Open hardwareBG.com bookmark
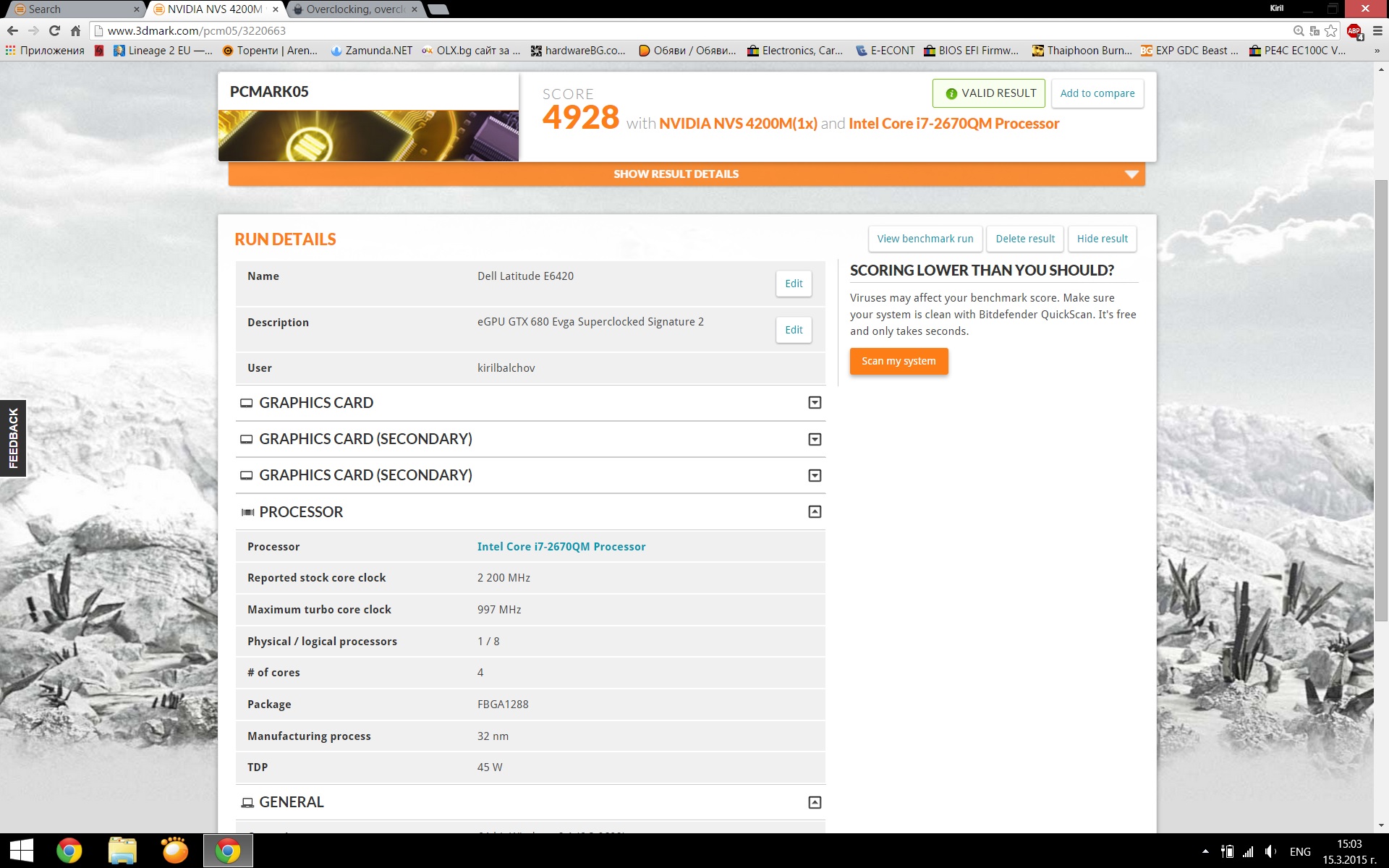This screenshot has height=868, width=1389. (x=578, y=51)
